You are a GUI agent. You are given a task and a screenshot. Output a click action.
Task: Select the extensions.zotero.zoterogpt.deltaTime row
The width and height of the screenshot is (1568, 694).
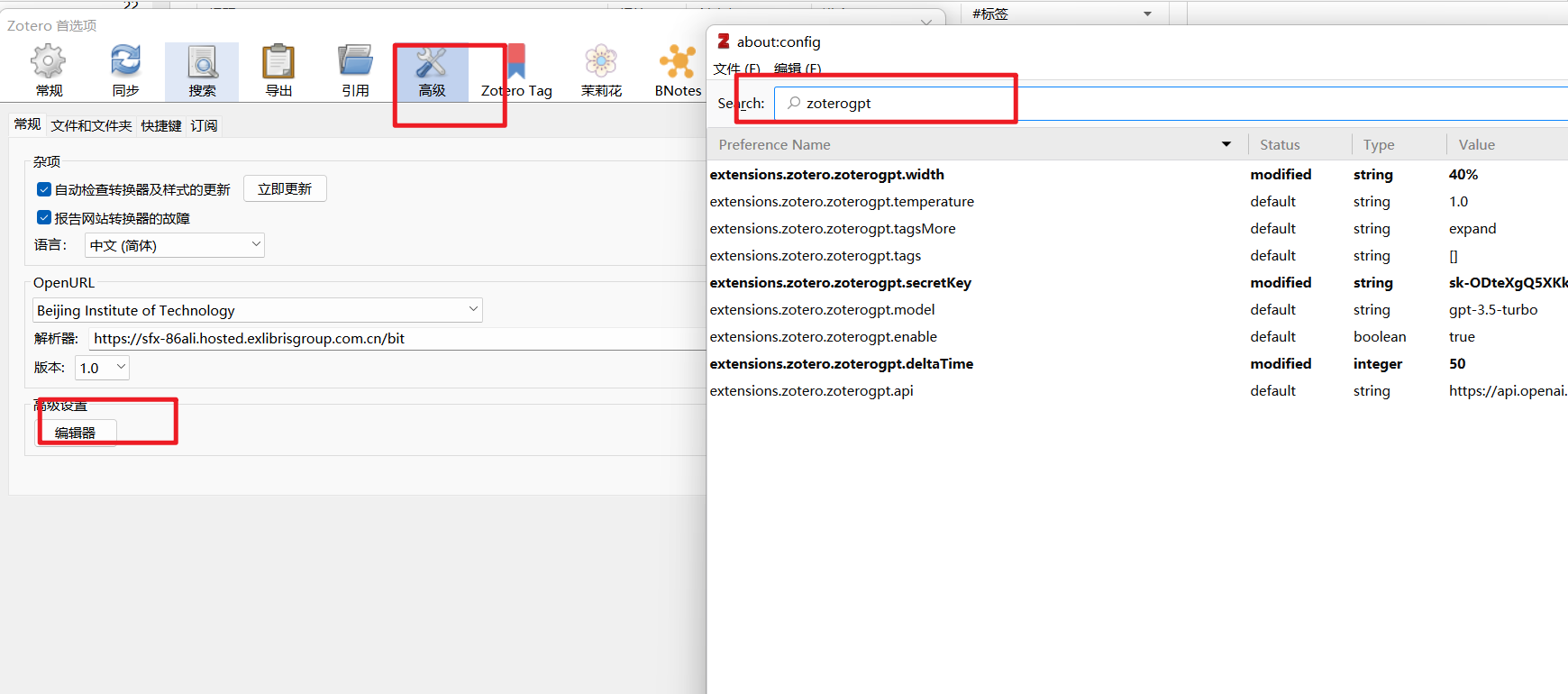point(1138,363)
